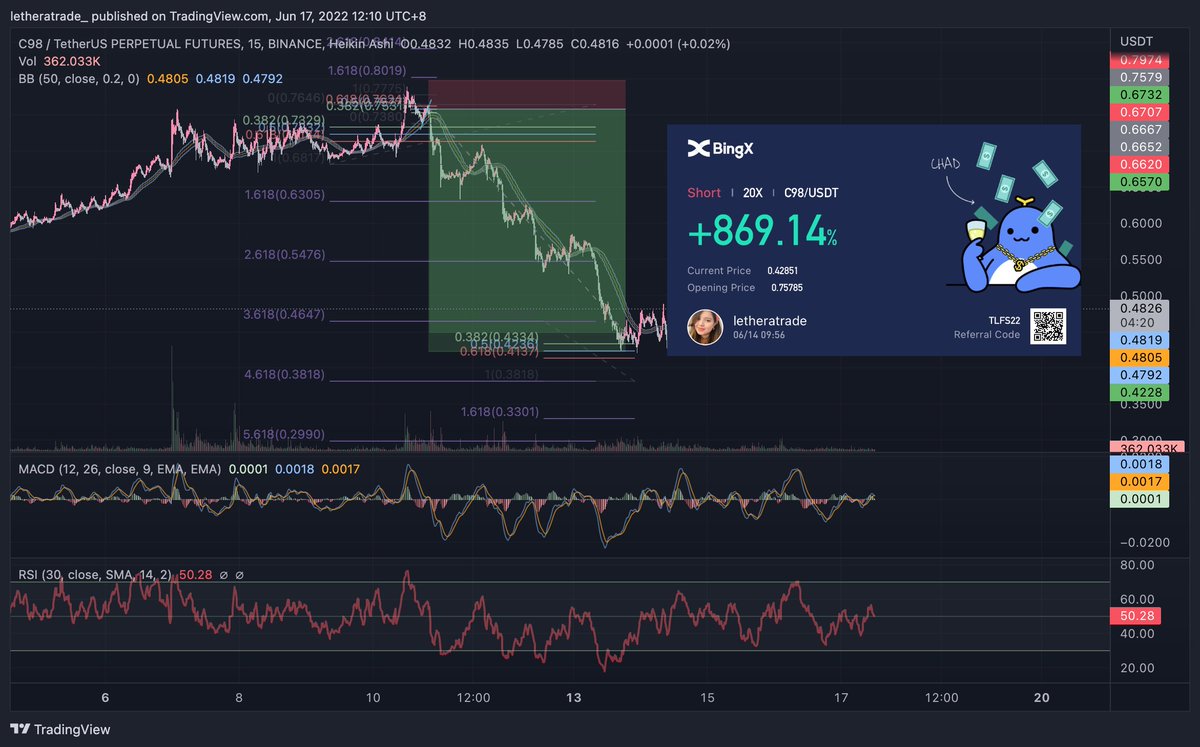
Task: Click the TradingView logo in footer
Action: pos(60,729)
